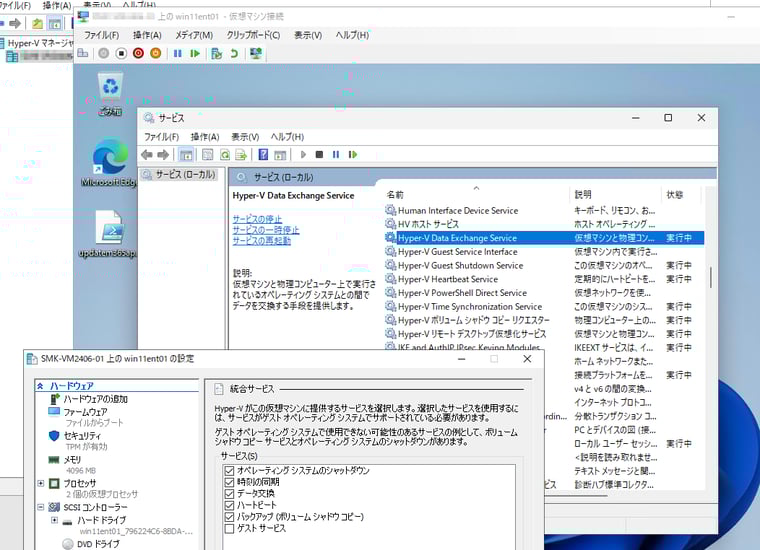
Task: Expand the ハード ドライブ tree node
Action: 55,520
